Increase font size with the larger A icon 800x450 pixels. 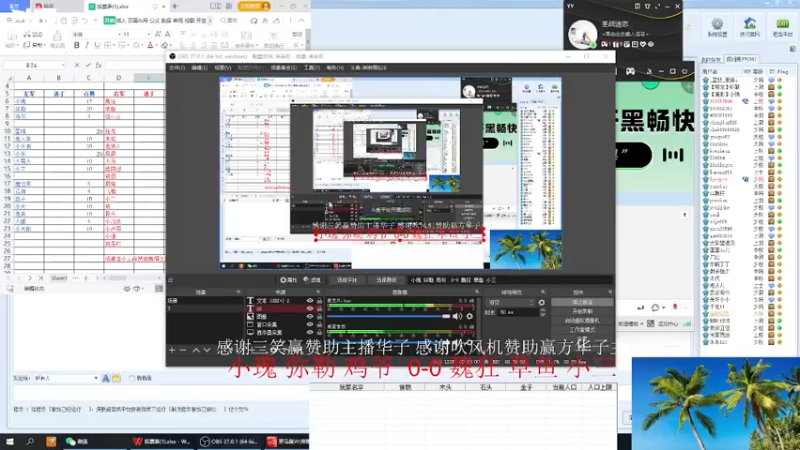click(158, 34)
